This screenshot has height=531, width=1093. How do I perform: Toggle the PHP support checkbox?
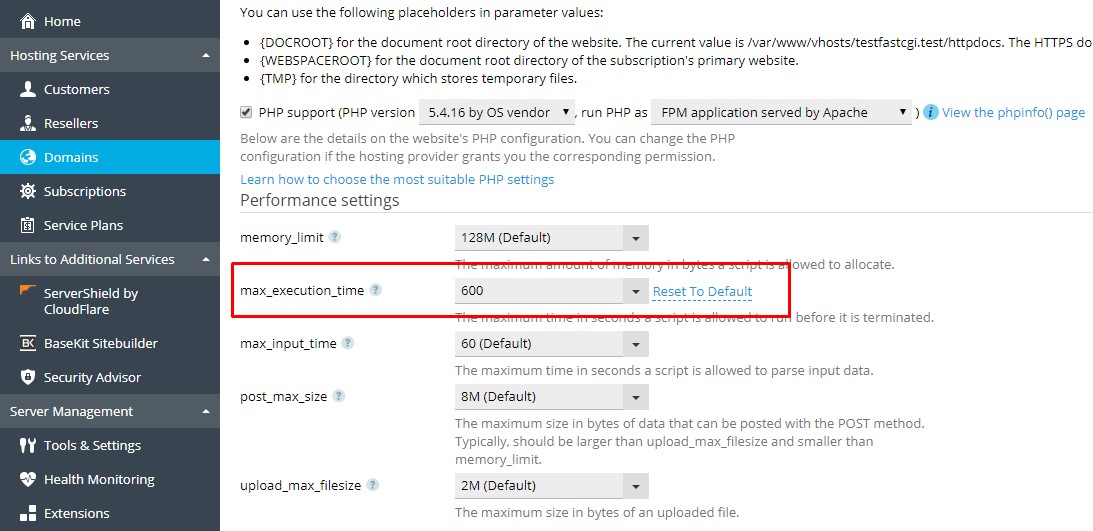click(247, 112)
